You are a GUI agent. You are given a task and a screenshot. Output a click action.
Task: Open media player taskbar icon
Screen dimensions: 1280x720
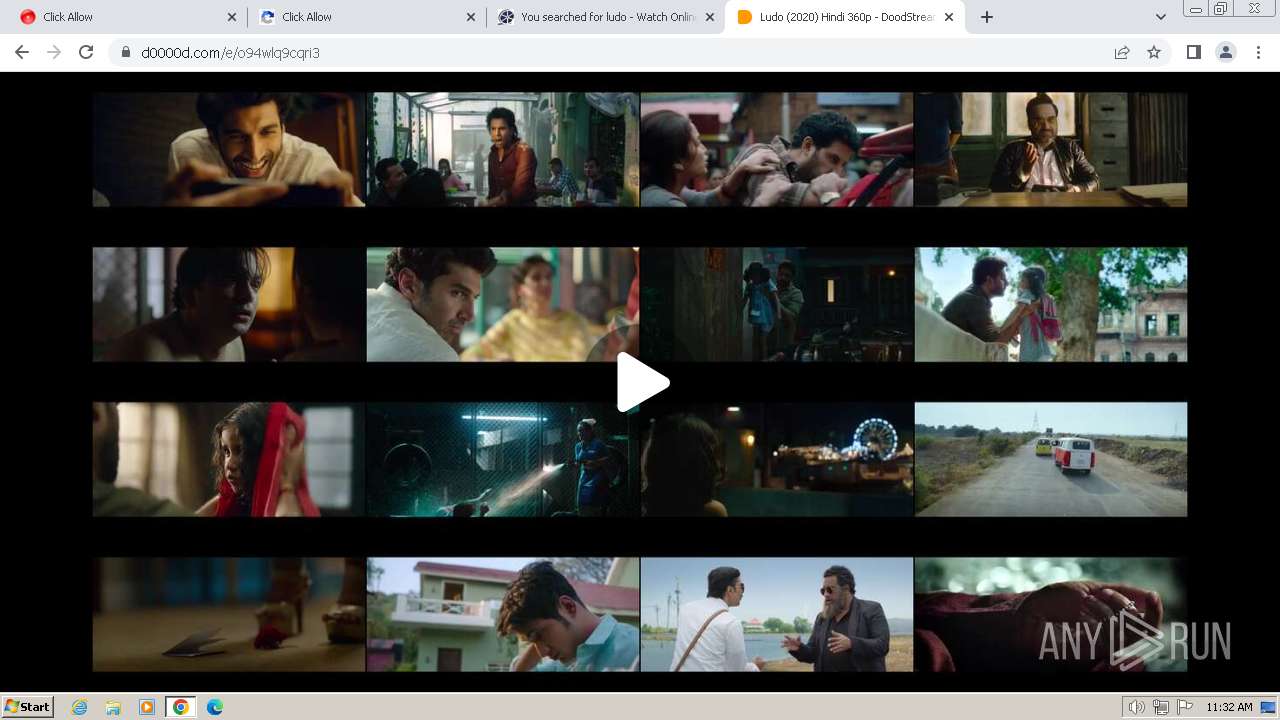[147, 707]
